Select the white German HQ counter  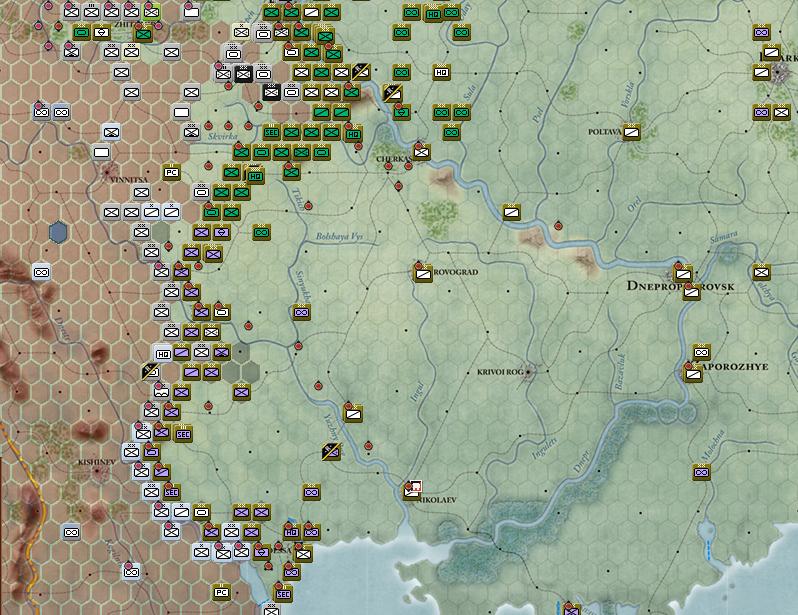point(163,353)
